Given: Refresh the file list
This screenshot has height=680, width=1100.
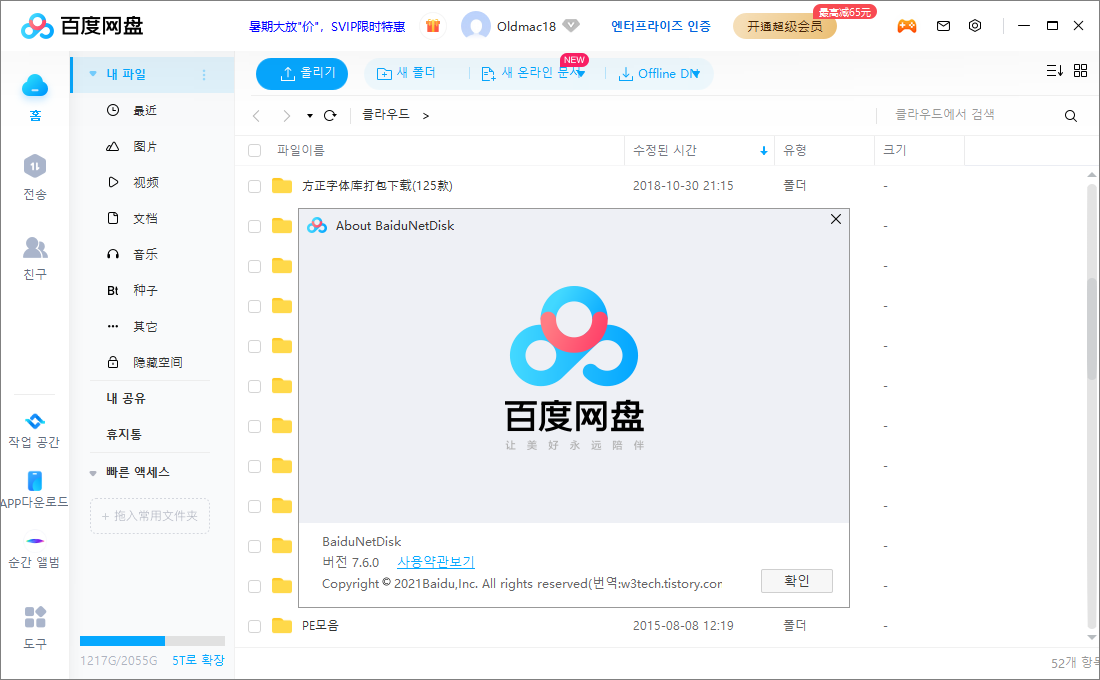Looking at the screenshot, I should tap(330, 116).
